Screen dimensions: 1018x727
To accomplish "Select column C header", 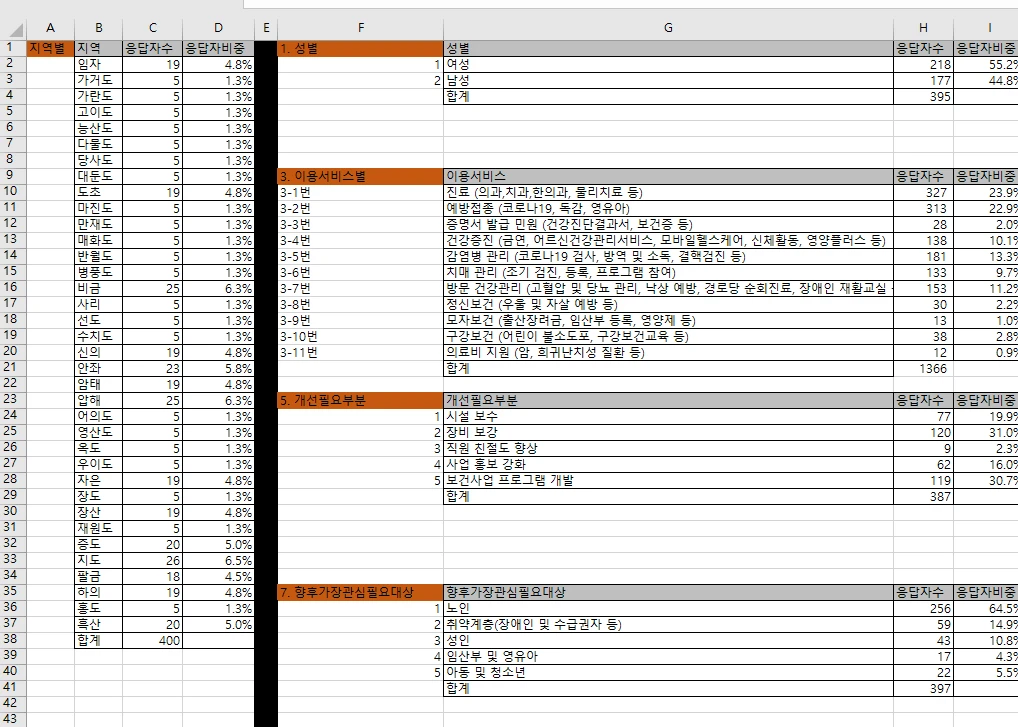I will 153,28.
